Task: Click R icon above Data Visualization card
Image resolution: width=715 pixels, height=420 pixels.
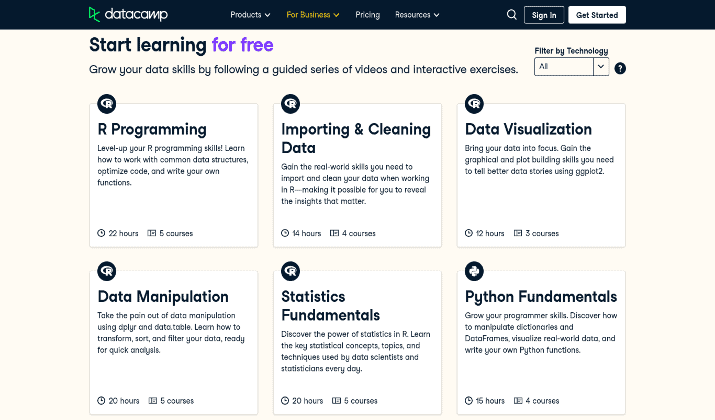Action: pyautogui.click(x=474, y=104)
